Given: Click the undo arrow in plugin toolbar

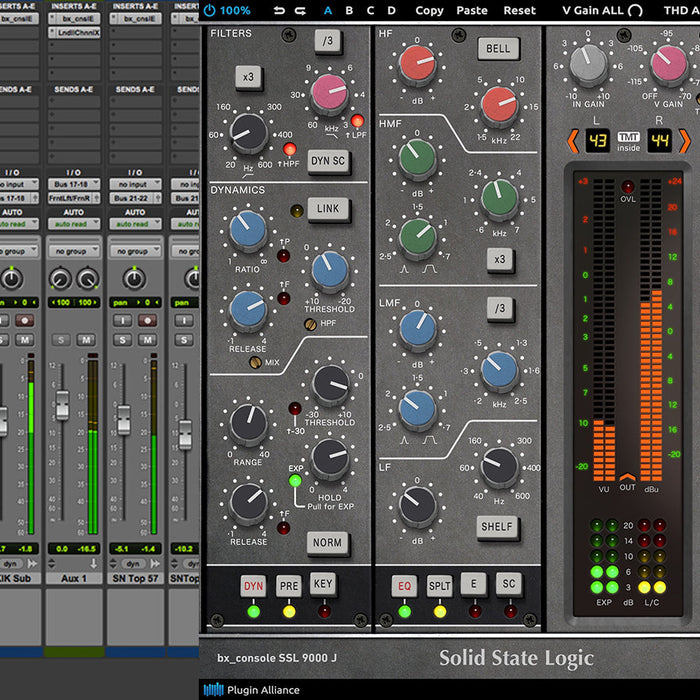Looking at the screenshot, I should coord(279,10).
